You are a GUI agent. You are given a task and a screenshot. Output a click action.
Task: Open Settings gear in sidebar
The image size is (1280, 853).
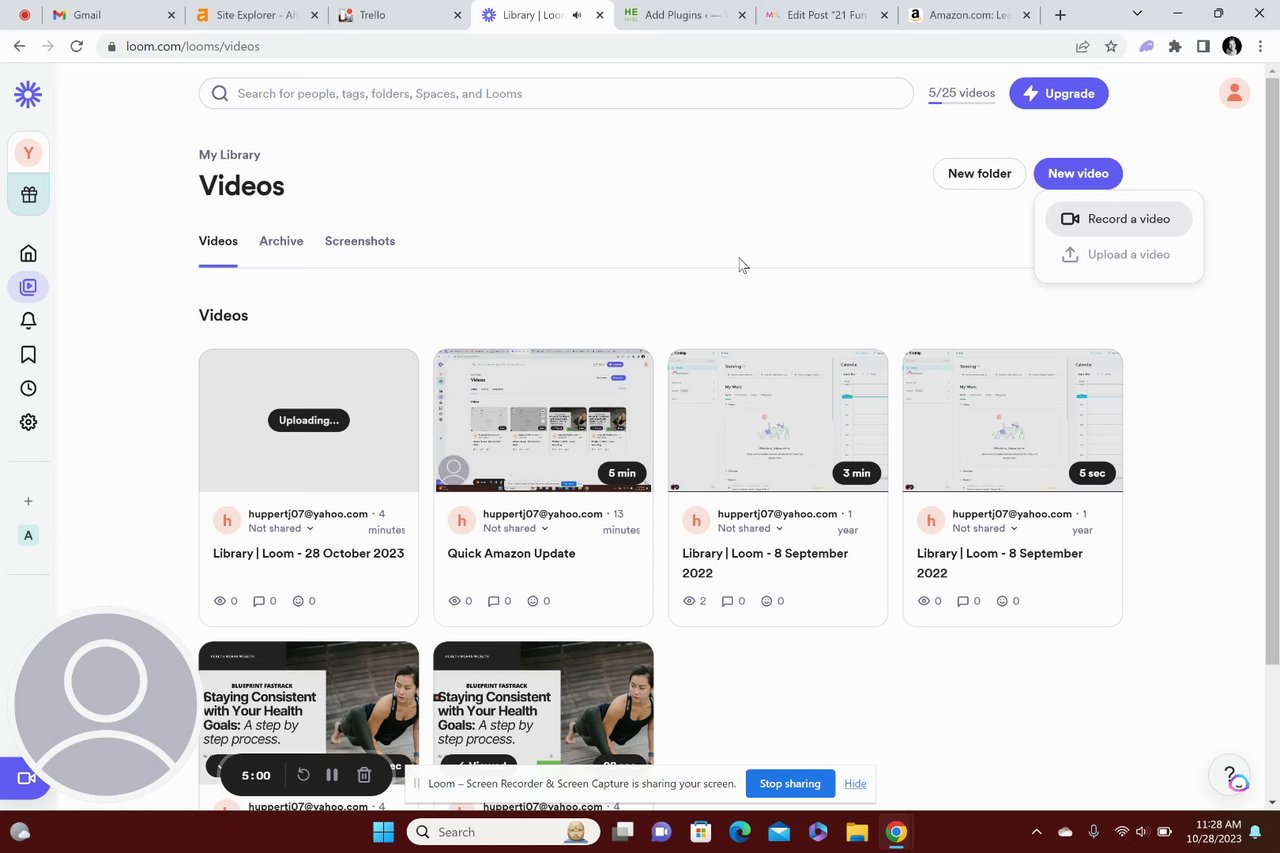tap(28, 422)
